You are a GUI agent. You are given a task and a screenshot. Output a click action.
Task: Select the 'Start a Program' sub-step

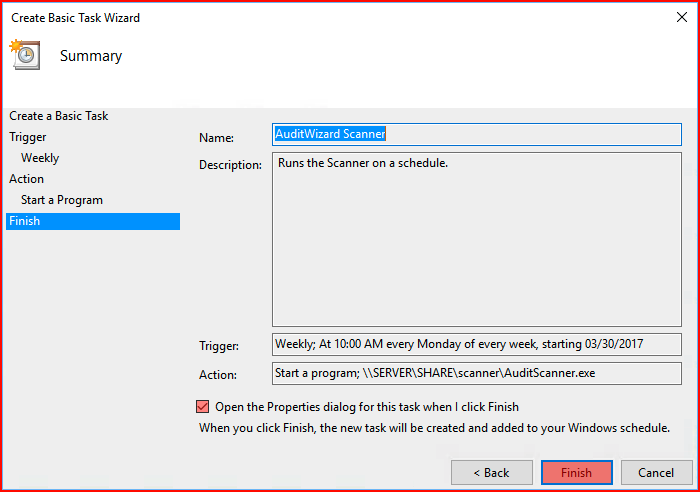click(x=62, y=200)
